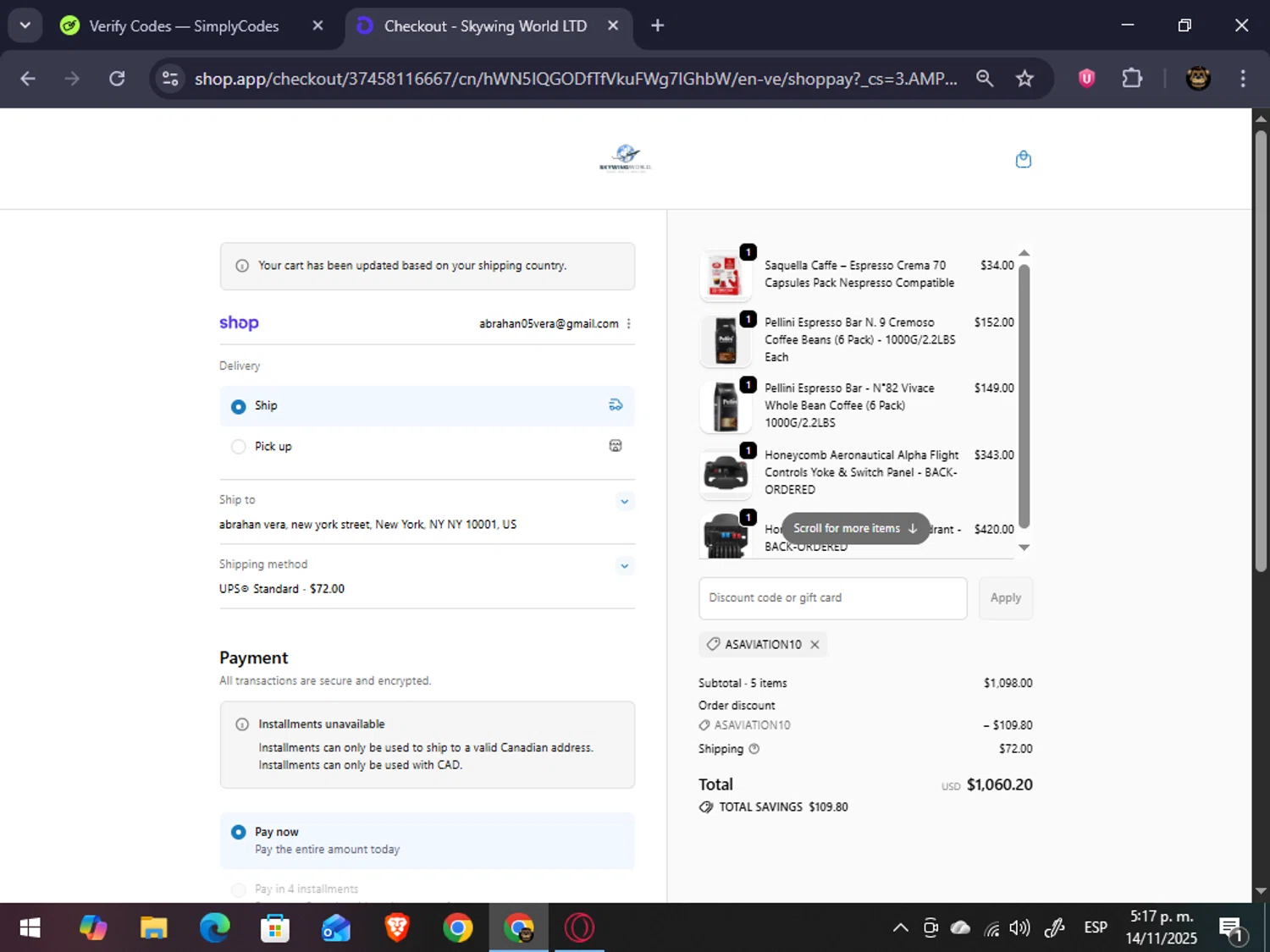1270x952 pixels.
Task: Launch File Explorer from the taskbar
Action: point(153,928)
